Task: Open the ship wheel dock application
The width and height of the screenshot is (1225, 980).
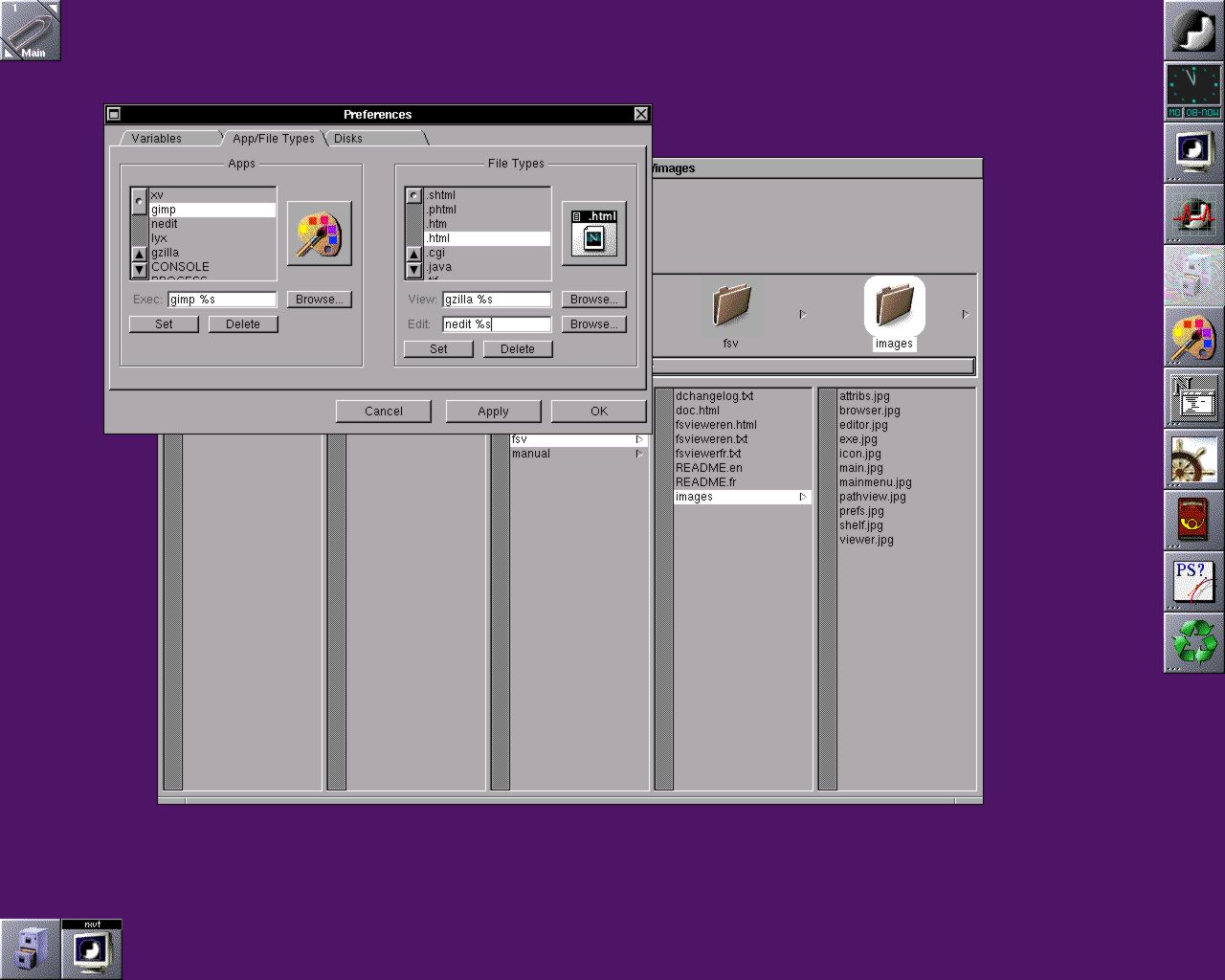Action: [1193, 460]
